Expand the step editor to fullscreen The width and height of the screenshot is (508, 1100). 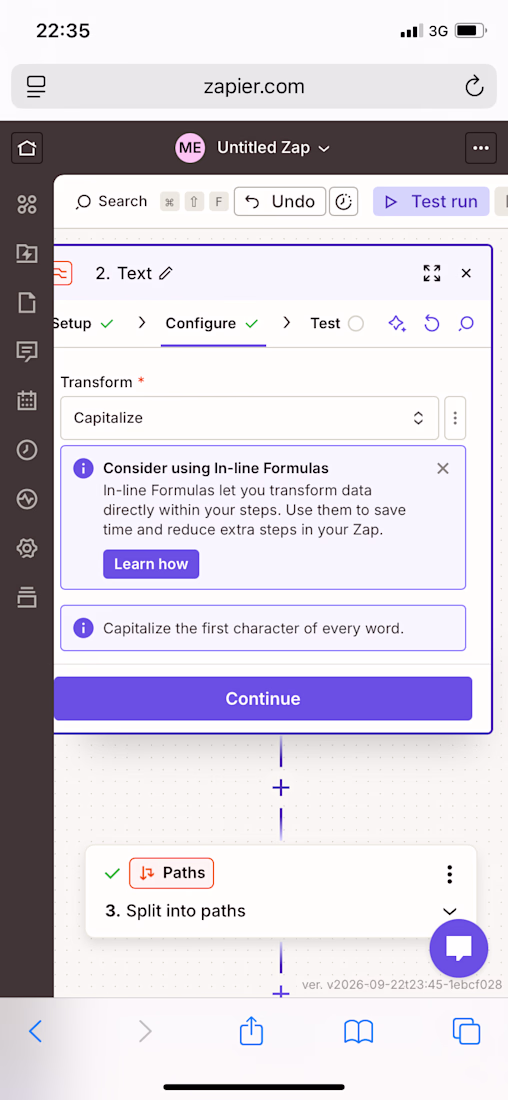pos(432,274)
